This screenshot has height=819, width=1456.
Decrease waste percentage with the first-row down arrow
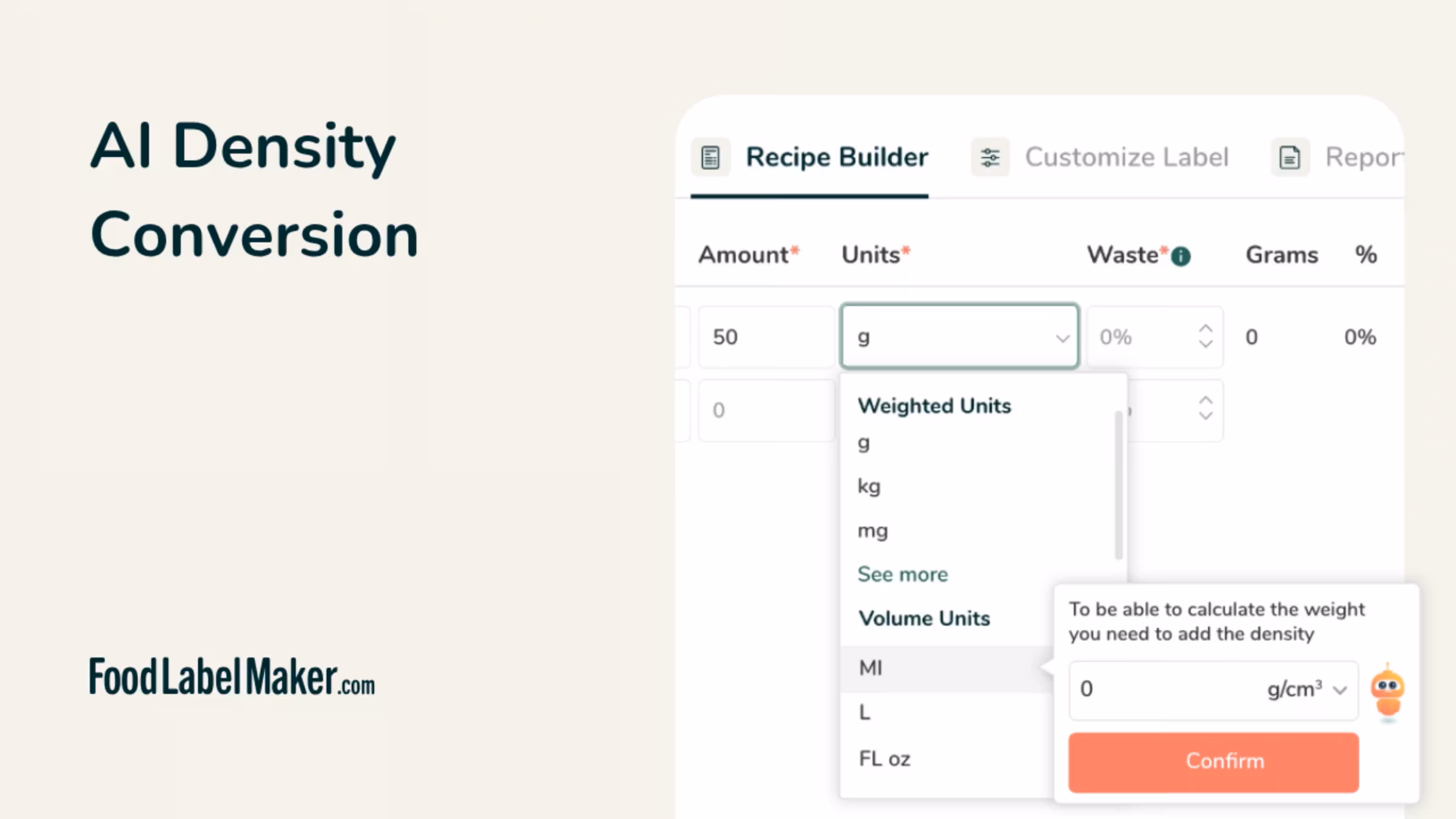(x=1205, y=345)
